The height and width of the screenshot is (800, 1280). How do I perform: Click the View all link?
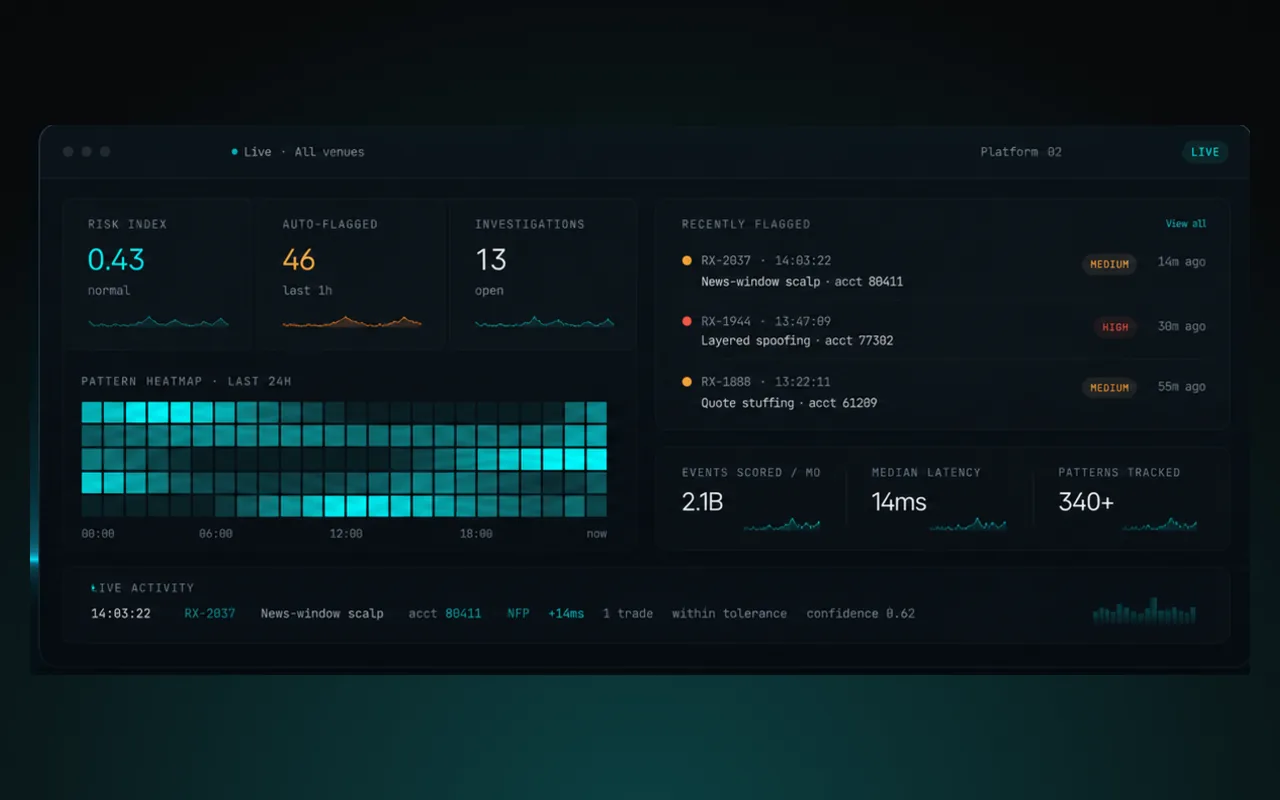click(1185, 224)
